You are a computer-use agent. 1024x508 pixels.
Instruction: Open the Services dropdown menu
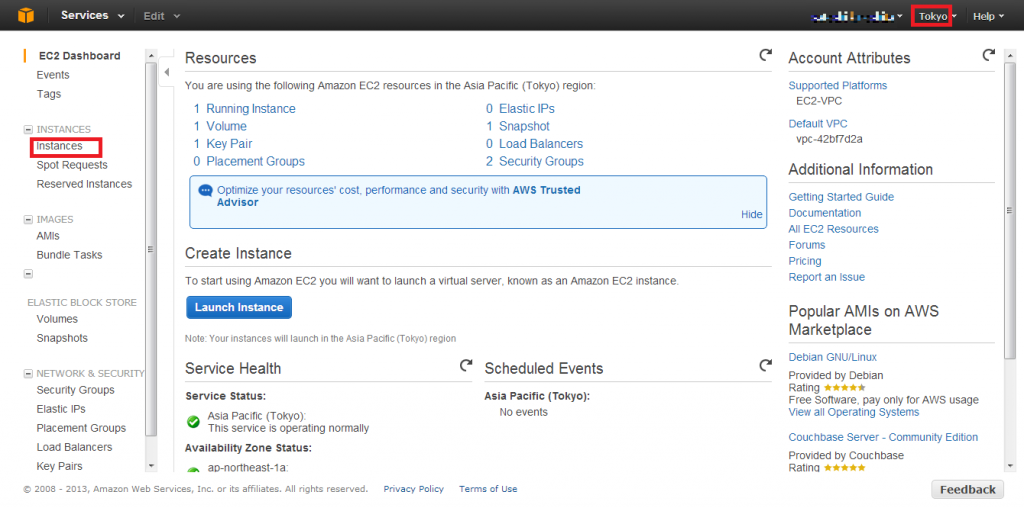[92, 16]
